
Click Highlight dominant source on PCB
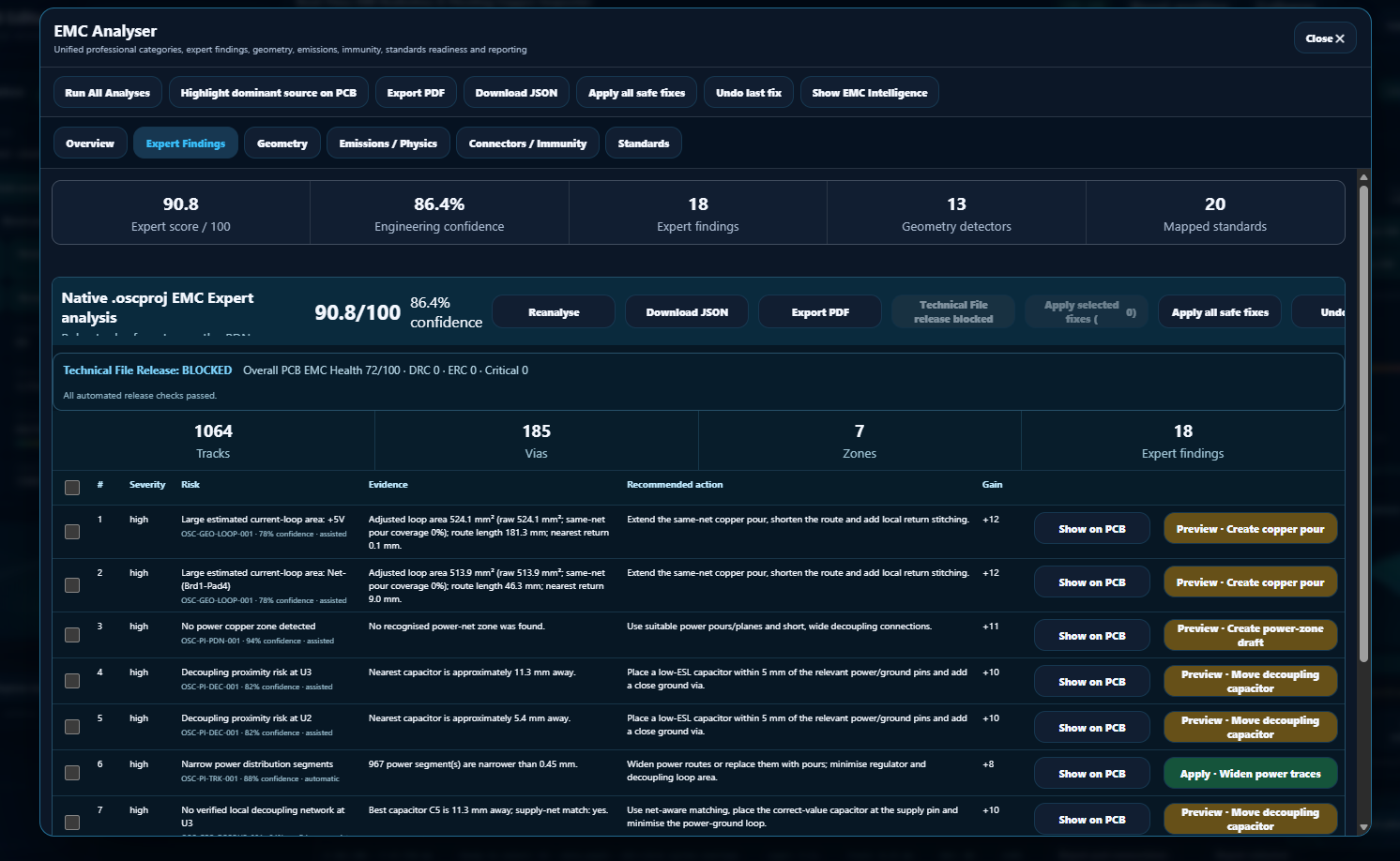point(268,93)
